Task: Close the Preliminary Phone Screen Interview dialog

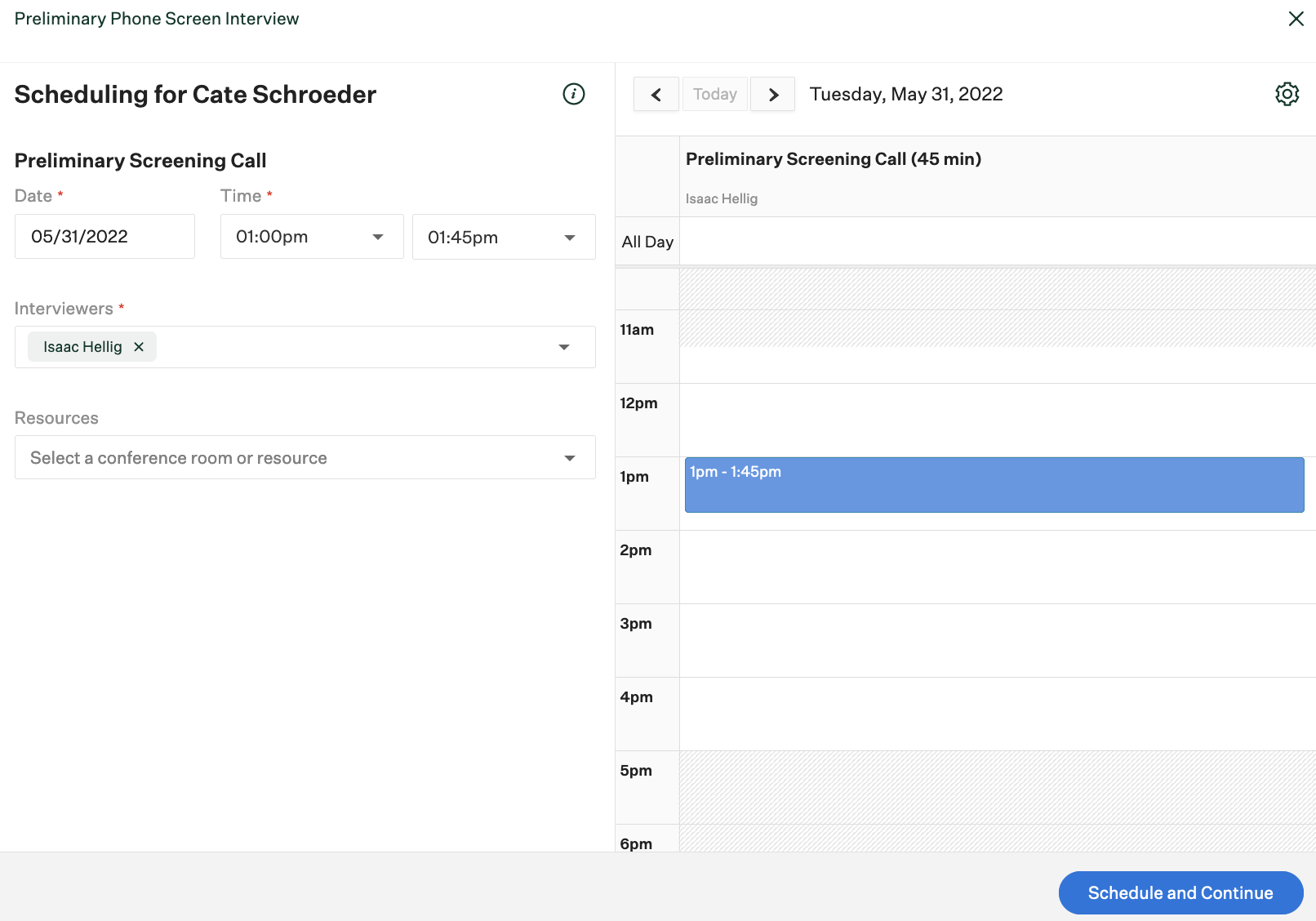Action: click(x=1296, y=19)
